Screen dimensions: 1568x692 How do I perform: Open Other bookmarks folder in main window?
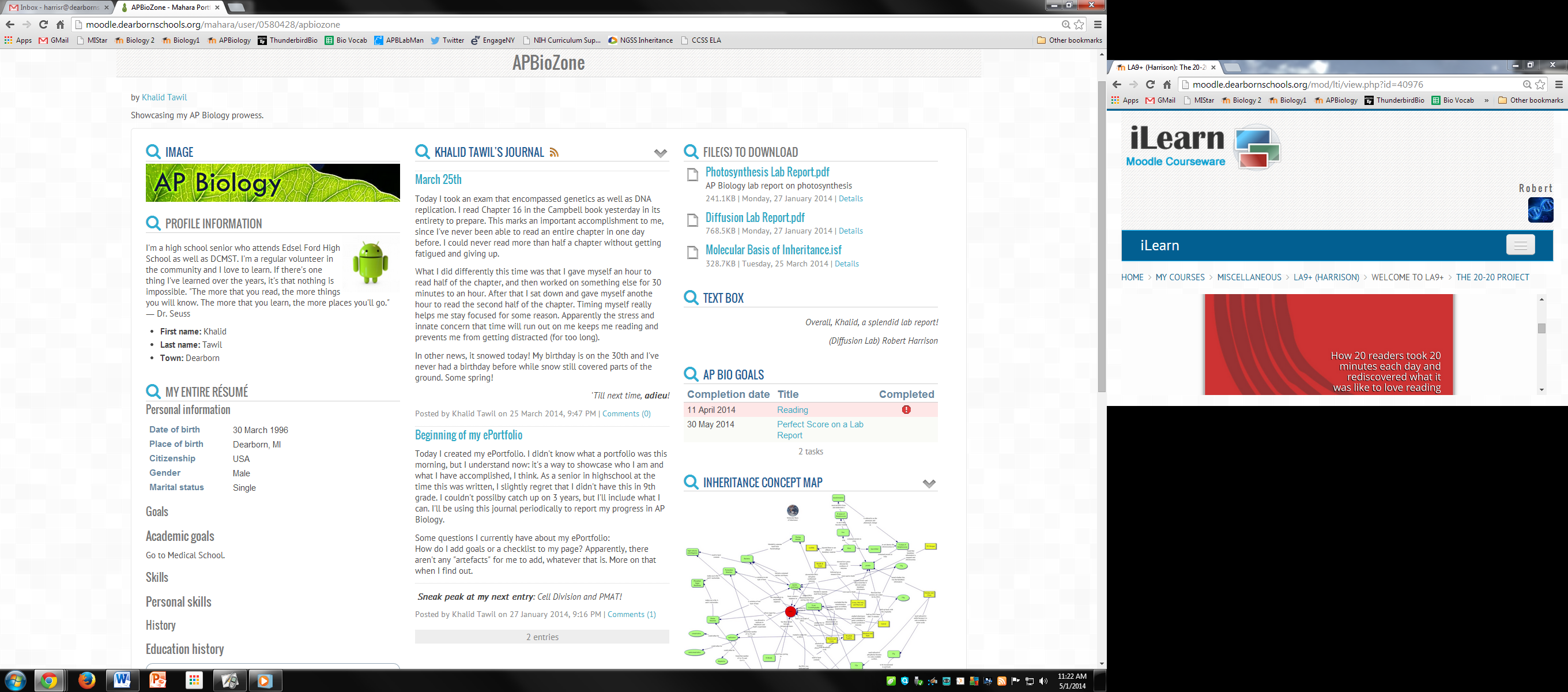click(1069, 40)
